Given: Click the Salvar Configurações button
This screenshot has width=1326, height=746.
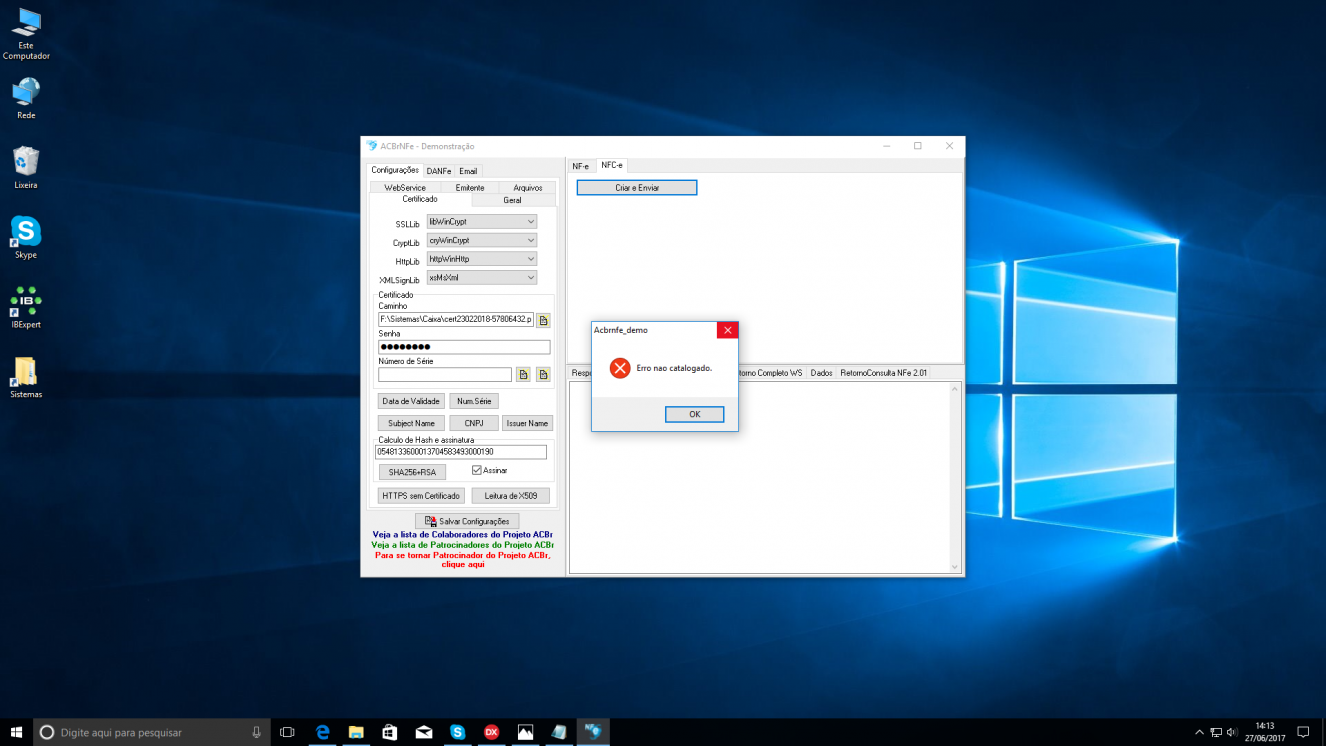Looking at the screenshot, I should 467,521.
